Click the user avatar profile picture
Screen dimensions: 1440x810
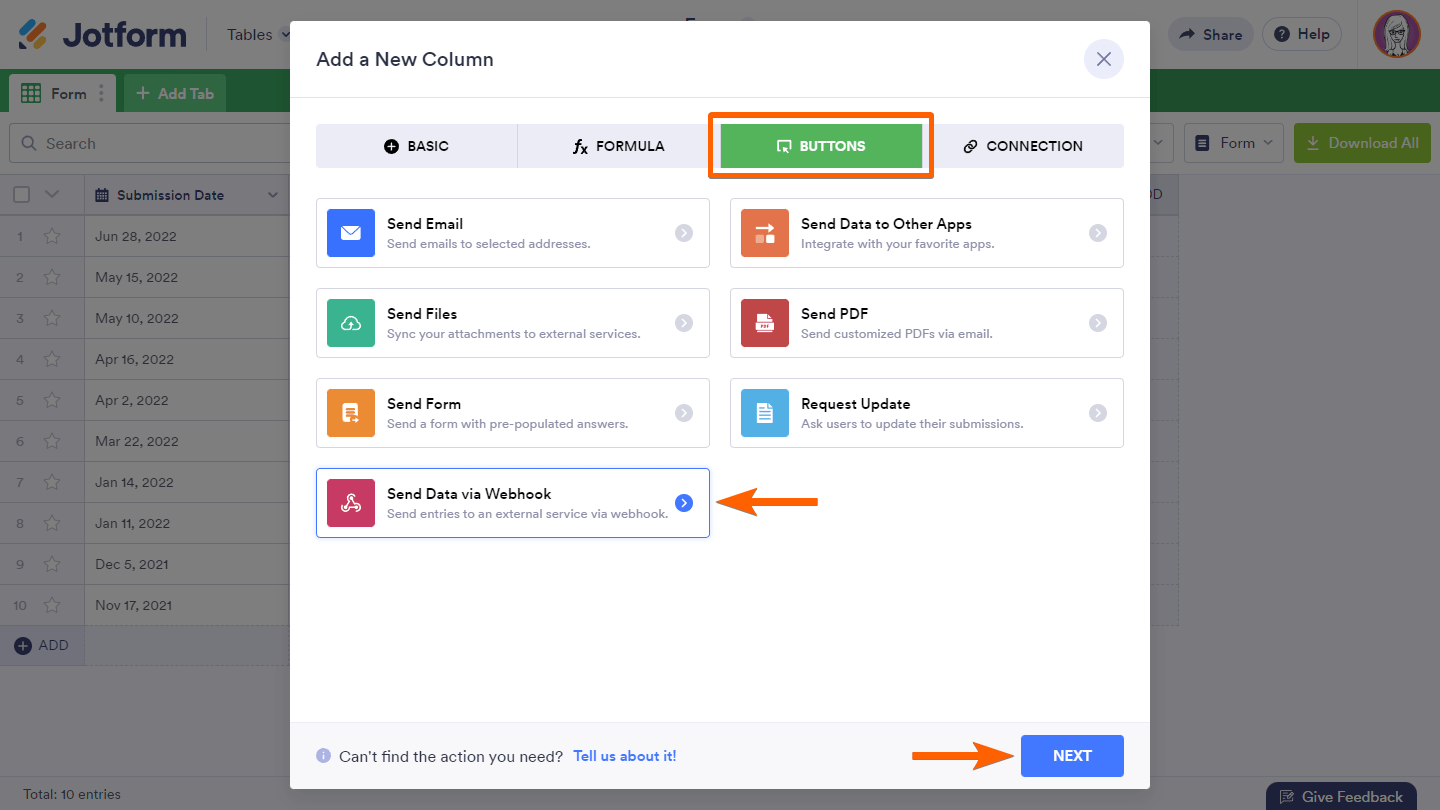tap(1396, 35)
